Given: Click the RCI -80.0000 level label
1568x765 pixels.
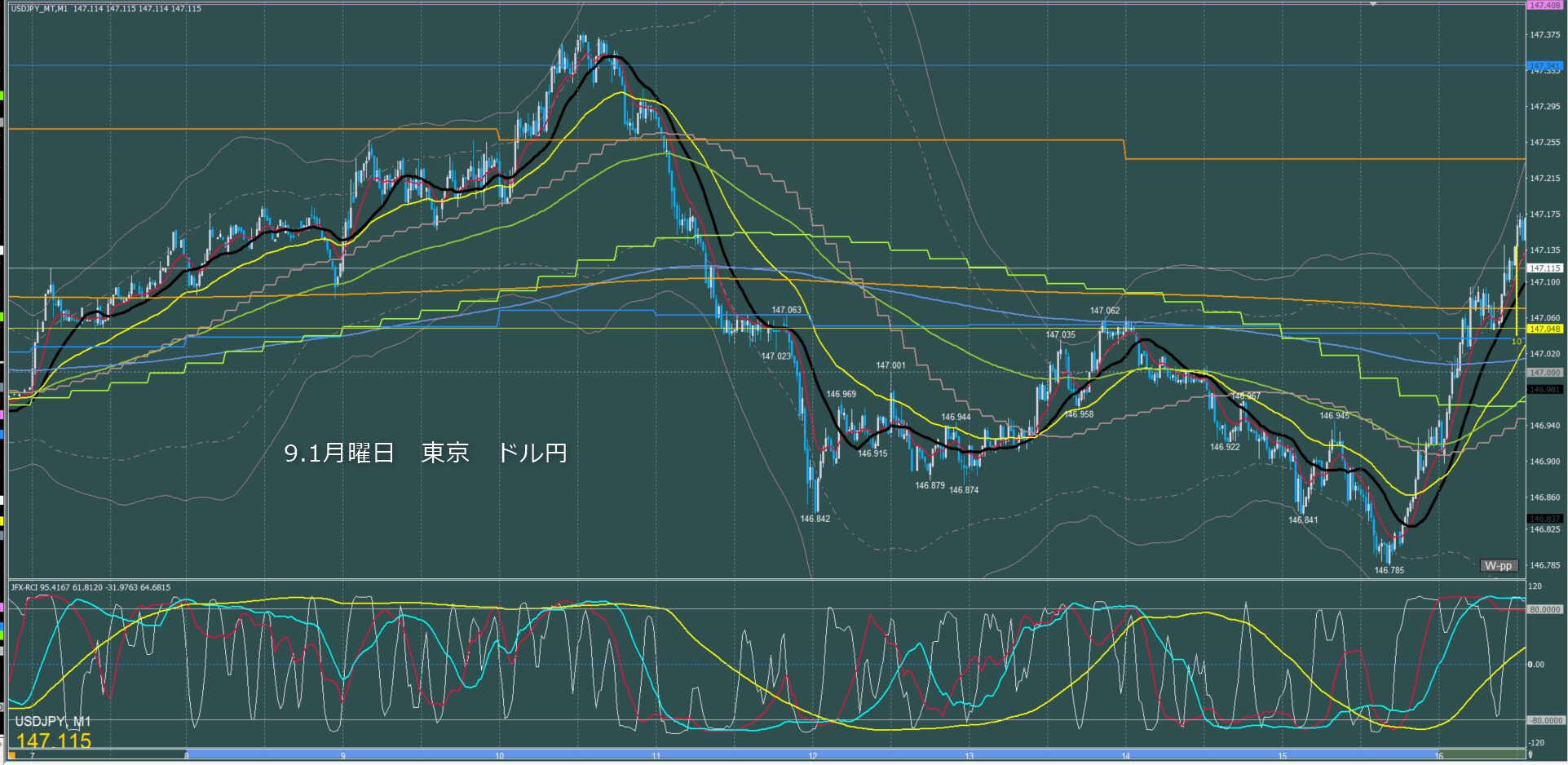Looking at the screenshot, I should coord(1544,720).
